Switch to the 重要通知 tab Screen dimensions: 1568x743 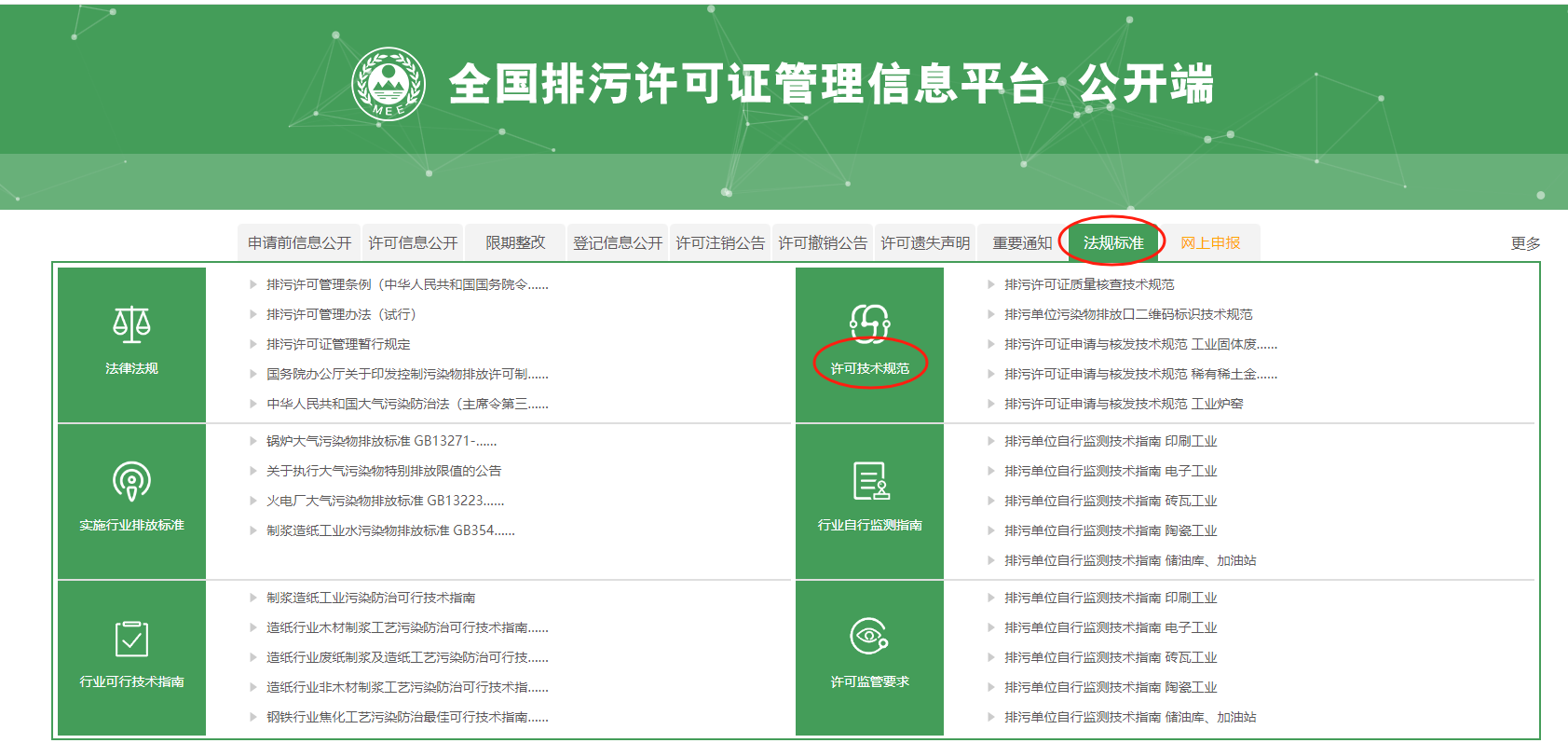1022,243
